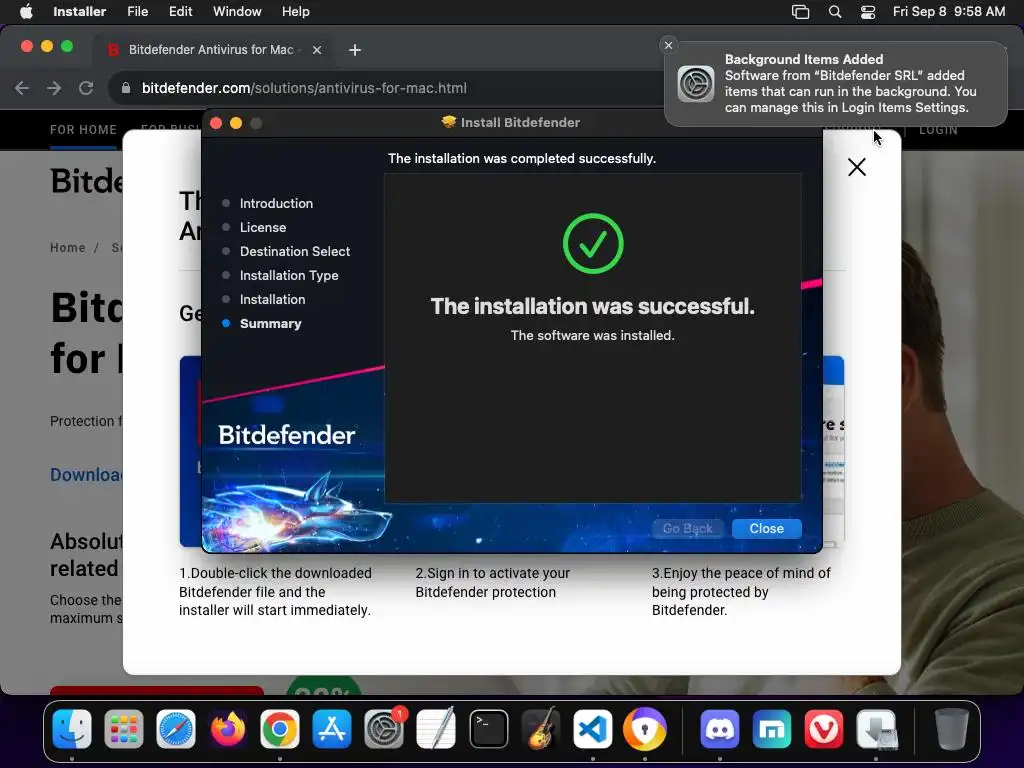This screenshot has height=768, width=1024.
Task: Open the keyhole privacy app icon in Dock
Action: tap(645, 729)
